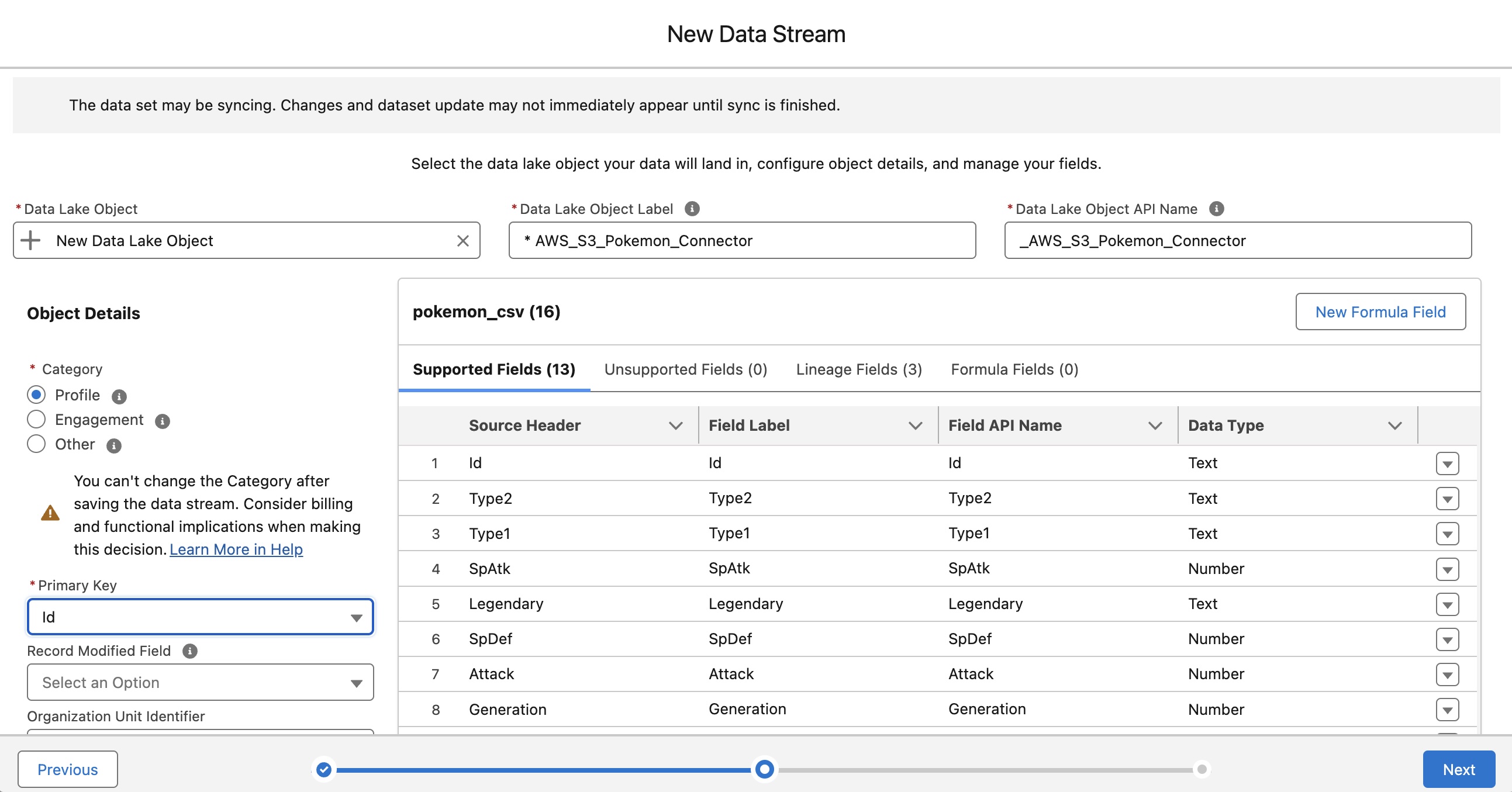Click info icon beside Data Lake Object Label
Screen dimensions: 1512x792
tap(692, 209)
